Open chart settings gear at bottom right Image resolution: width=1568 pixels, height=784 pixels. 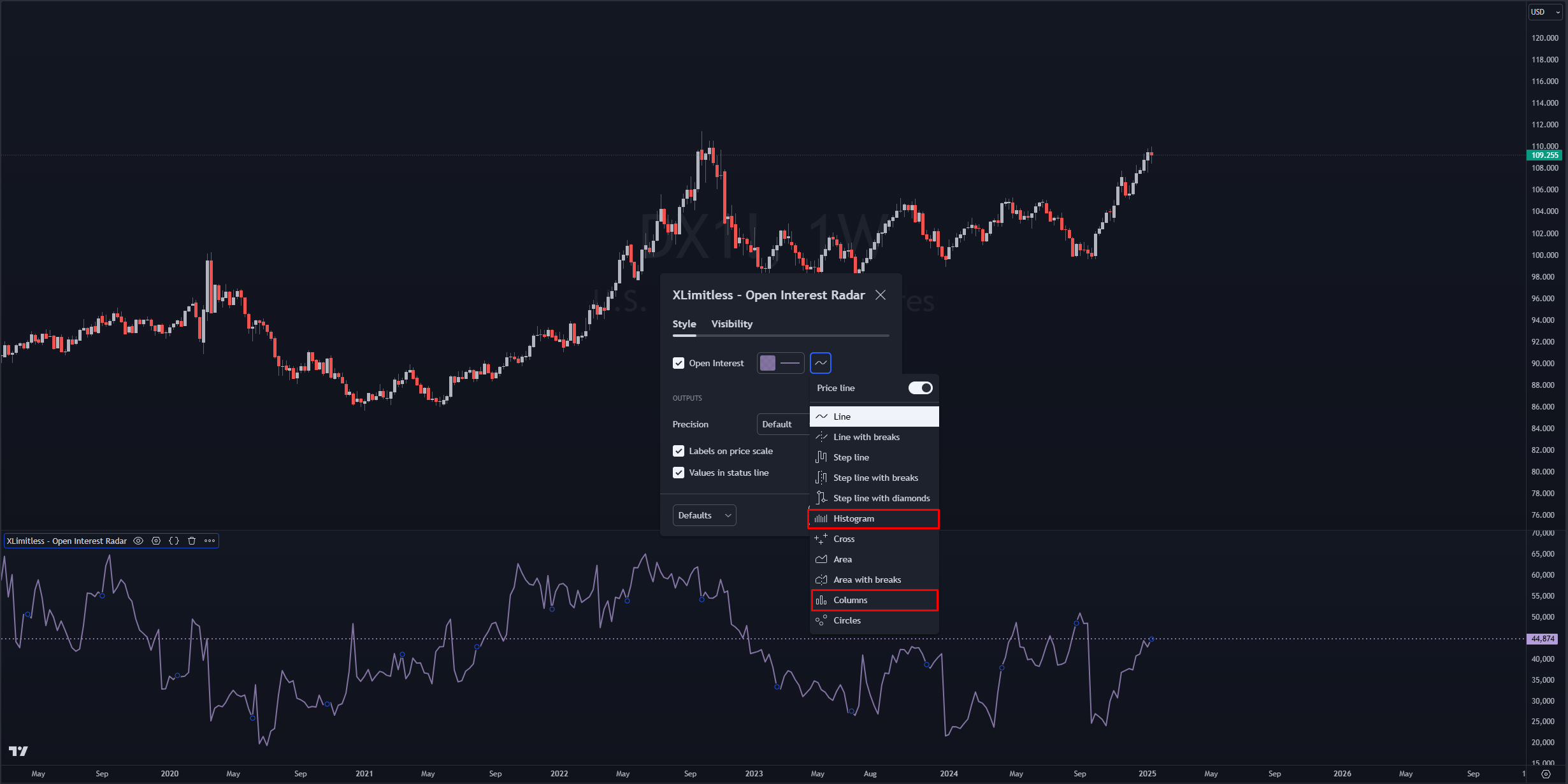pos(1546,774)
